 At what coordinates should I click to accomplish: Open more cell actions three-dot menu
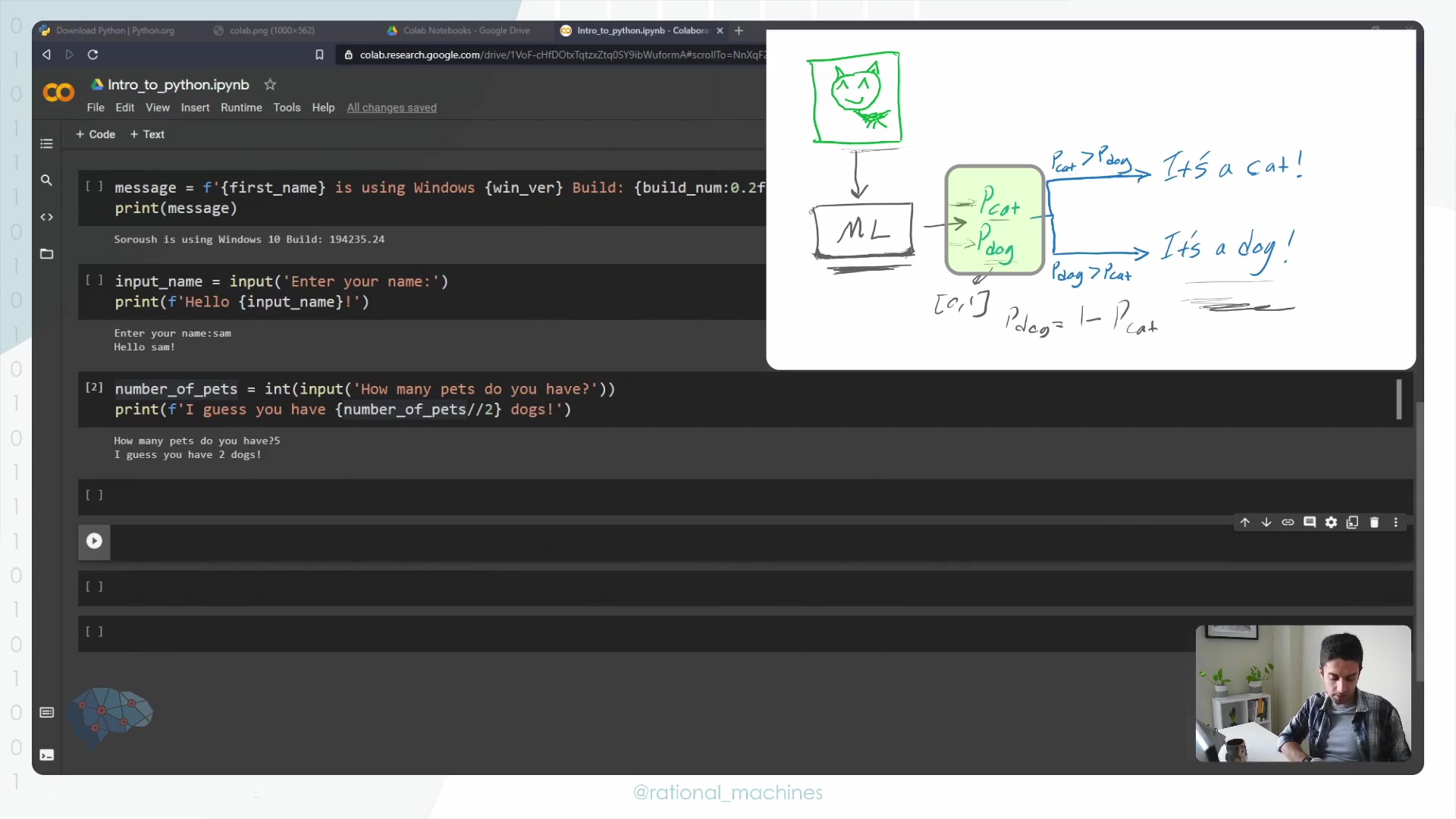[x=1395, y=522]
